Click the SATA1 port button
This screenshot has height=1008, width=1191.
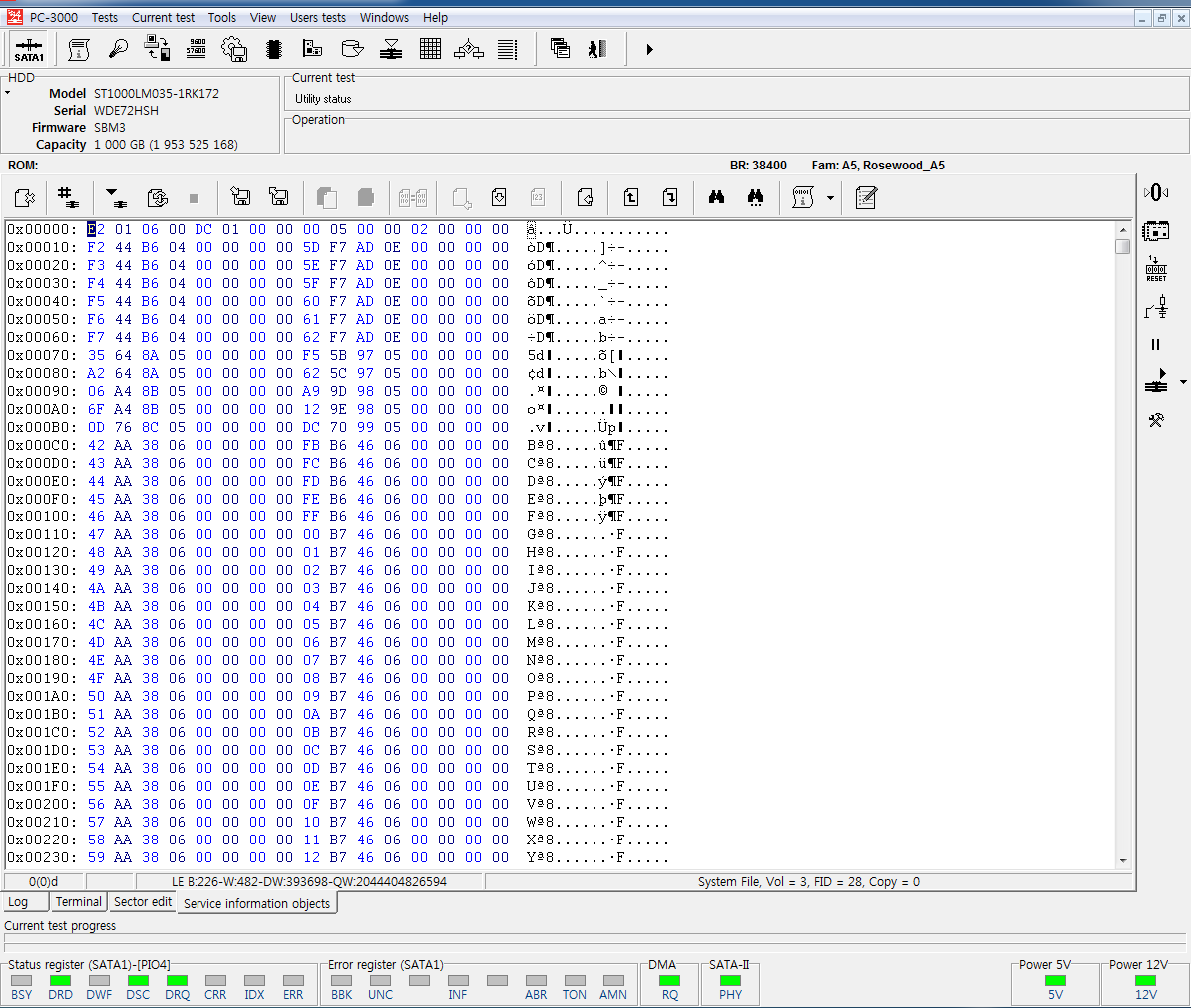tap(29, 49)
